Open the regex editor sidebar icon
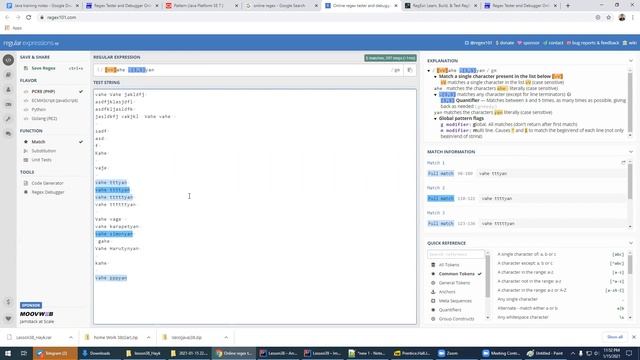 tap(8, 60)
